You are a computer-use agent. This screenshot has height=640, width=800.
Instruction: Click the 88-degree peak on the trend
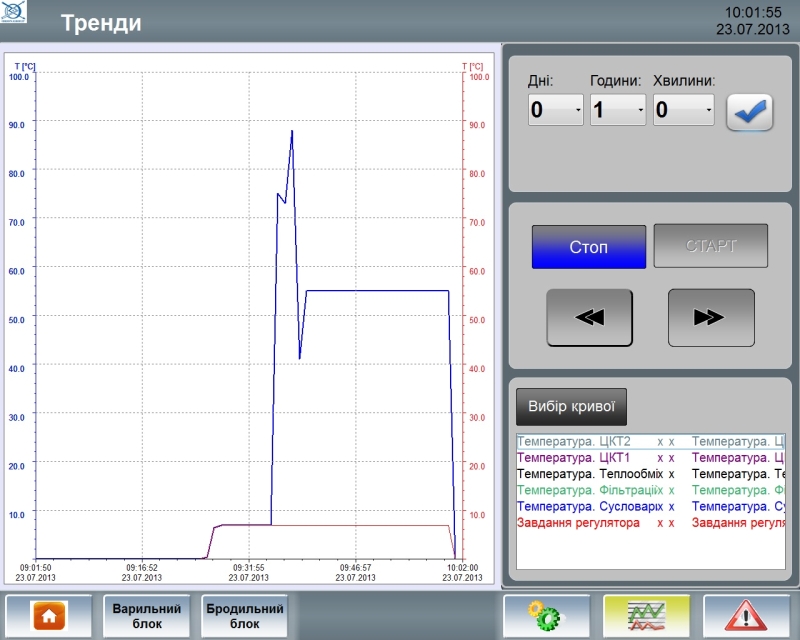292,131
